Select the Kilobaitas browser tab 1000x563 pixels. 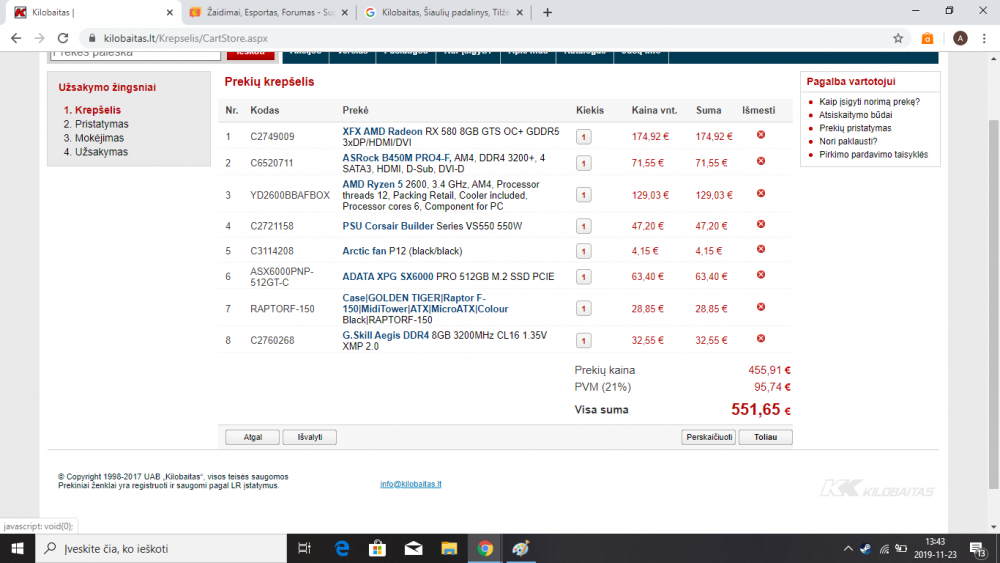[x=92, y=12]
